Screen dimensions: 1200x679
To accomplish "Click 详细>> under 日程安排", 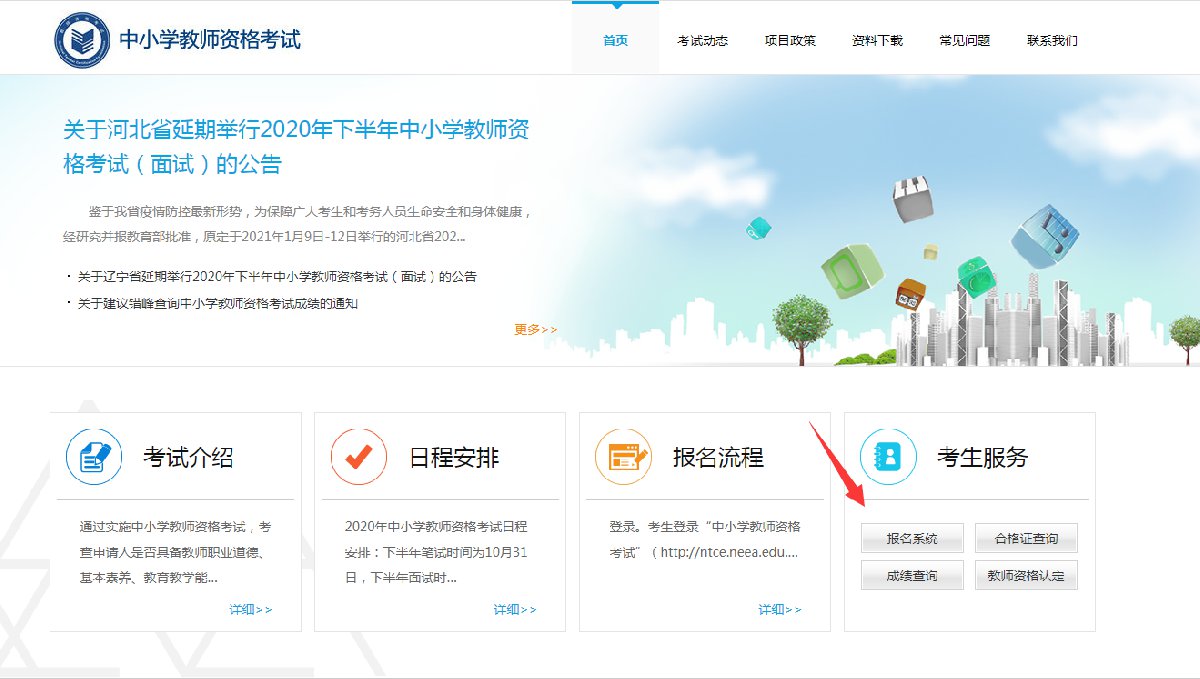I will (x=515, y=609).
